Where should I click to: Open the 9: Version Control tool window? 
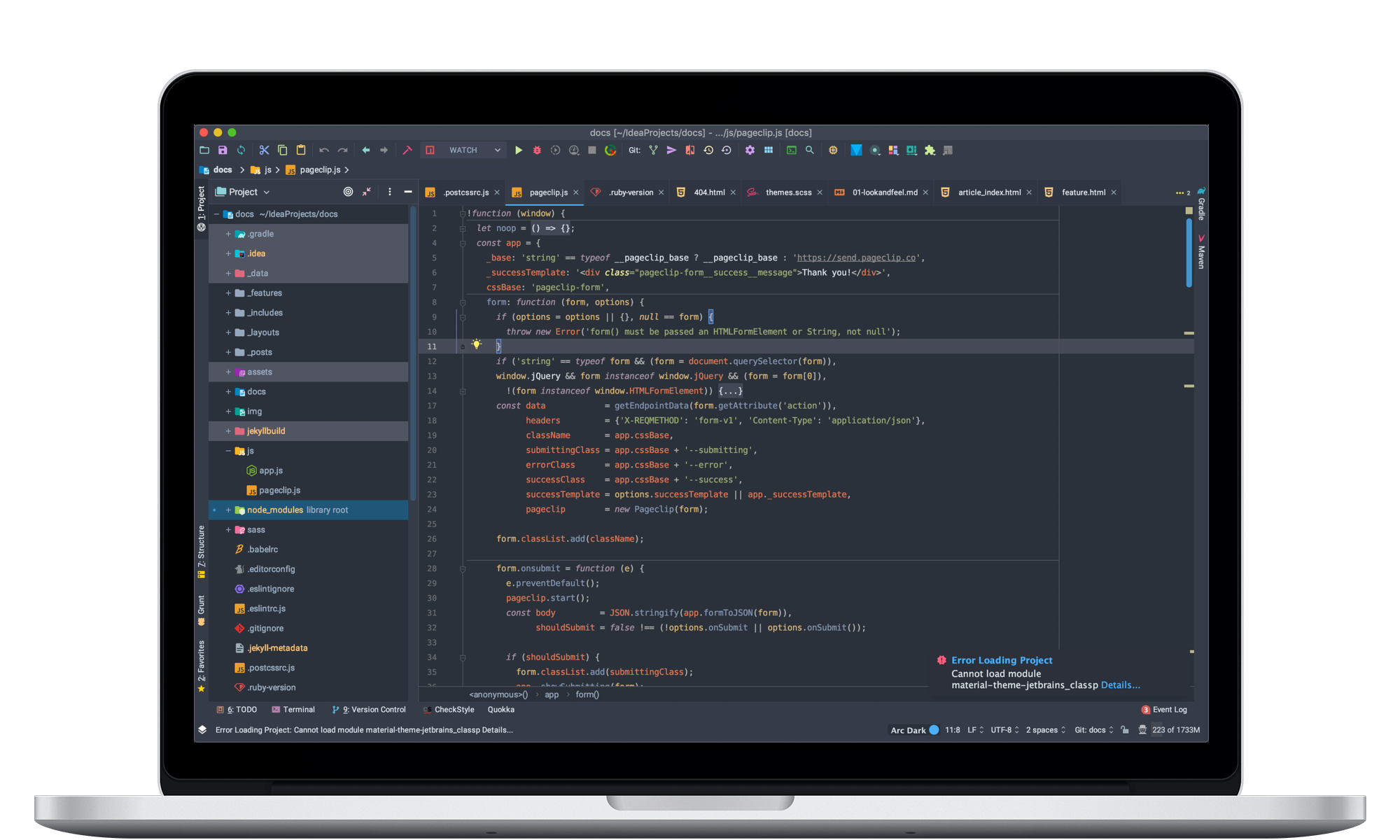[x=369, y=709]
